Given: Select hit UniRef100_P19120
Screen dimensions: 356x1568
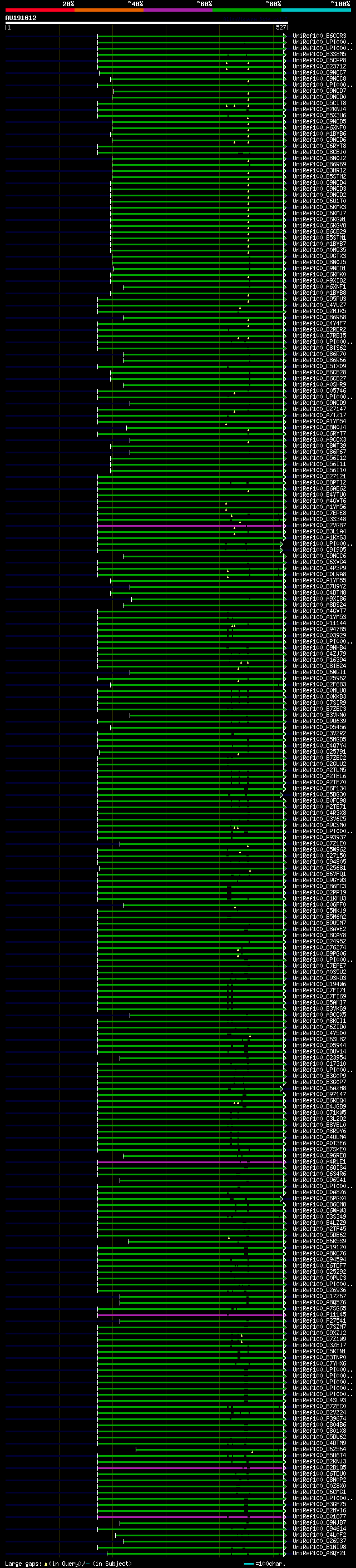Looking at the screenshot, I should [319, 1248].
